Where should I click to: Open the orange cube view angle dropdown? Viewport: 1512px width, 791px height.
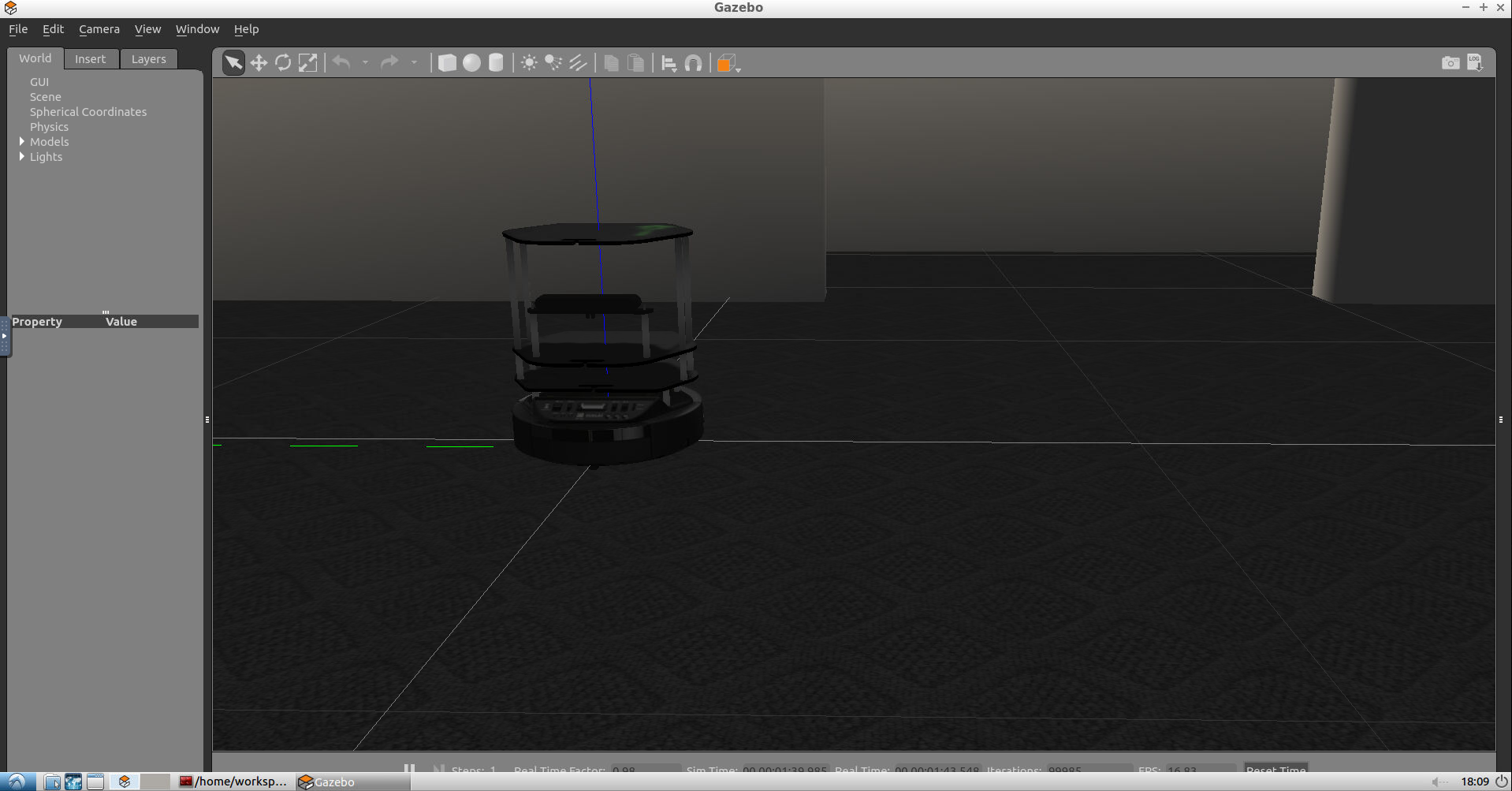coord(728,63)
